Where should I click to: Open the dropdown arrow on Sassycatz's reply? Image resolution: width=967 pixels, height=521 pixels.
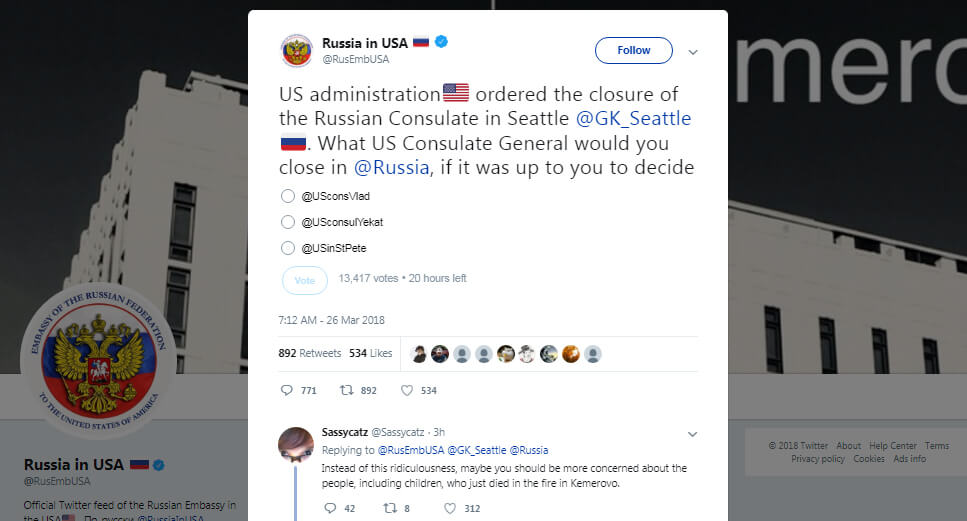pos(692,434)
